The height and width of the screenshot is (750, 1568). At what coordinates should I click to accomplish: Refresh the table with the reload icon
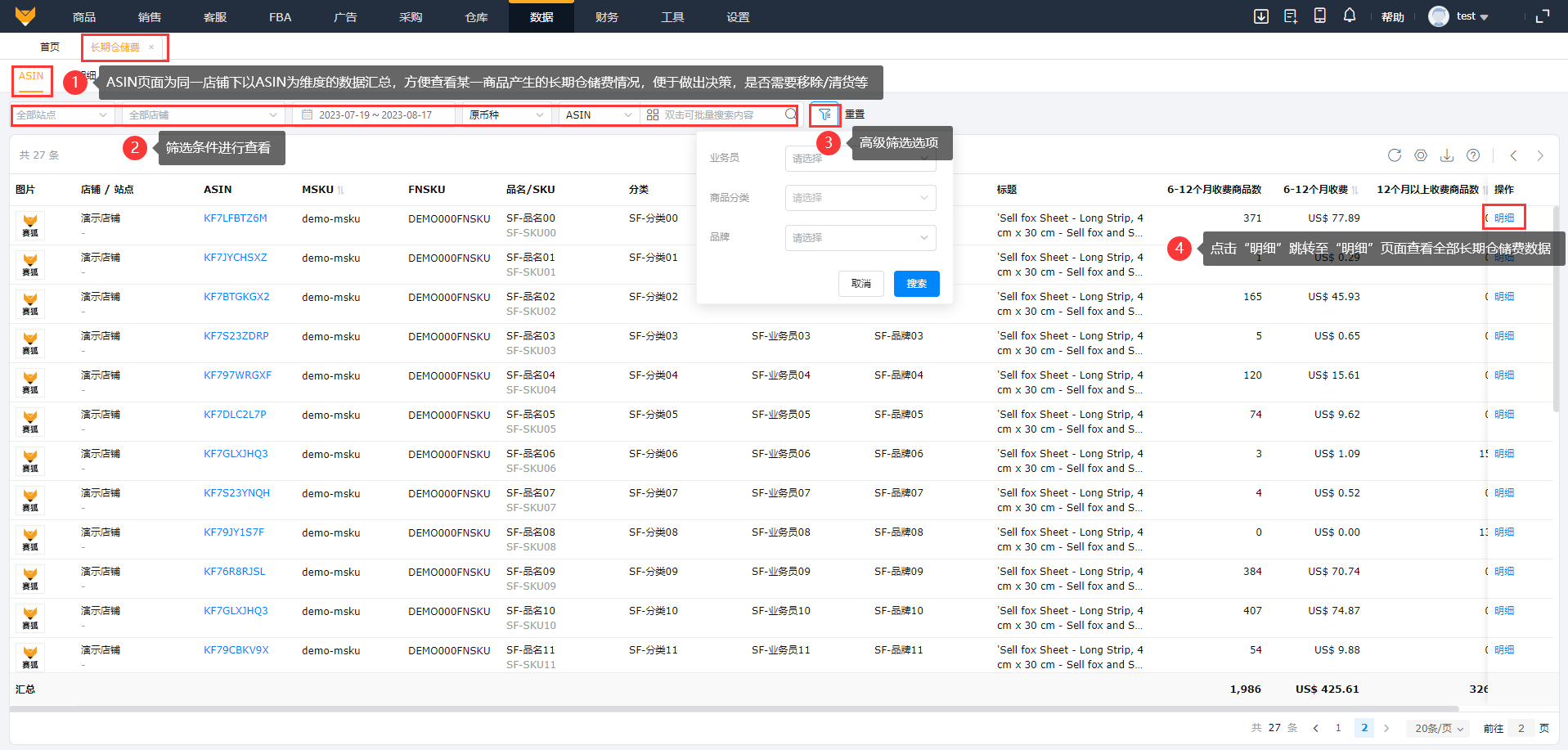click(1395, 155)
